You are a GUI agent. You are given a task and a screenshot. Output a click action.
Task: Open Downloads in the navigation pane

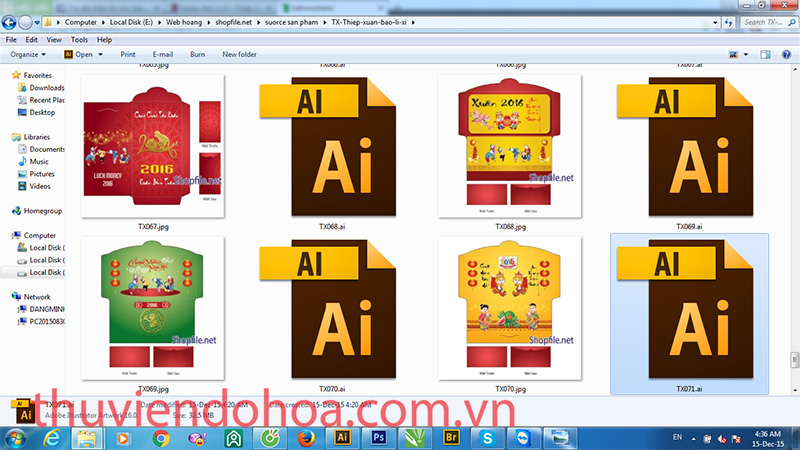click(x=41, y=88)
